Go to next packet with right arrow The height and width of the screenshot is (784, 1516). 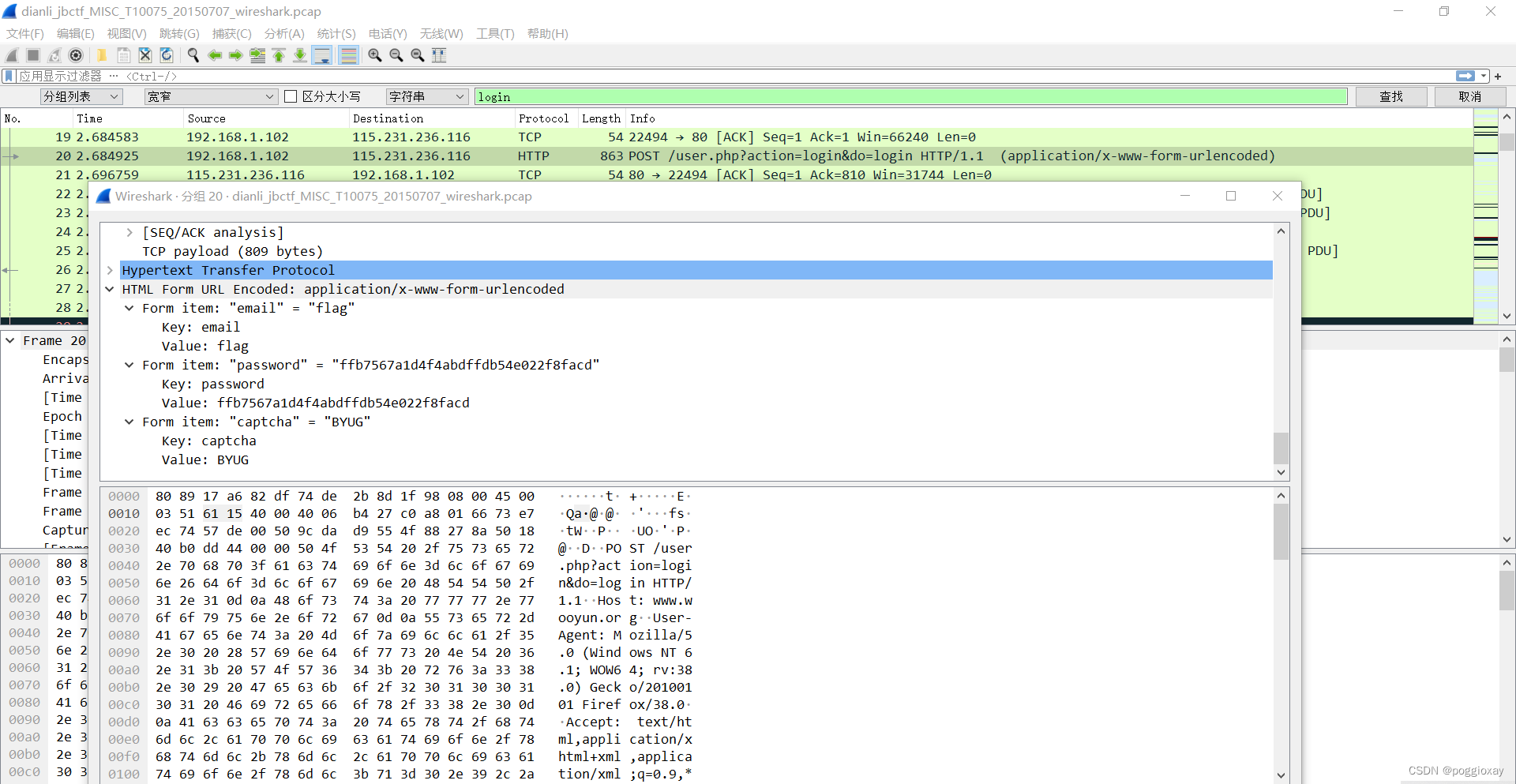point(235,55)
